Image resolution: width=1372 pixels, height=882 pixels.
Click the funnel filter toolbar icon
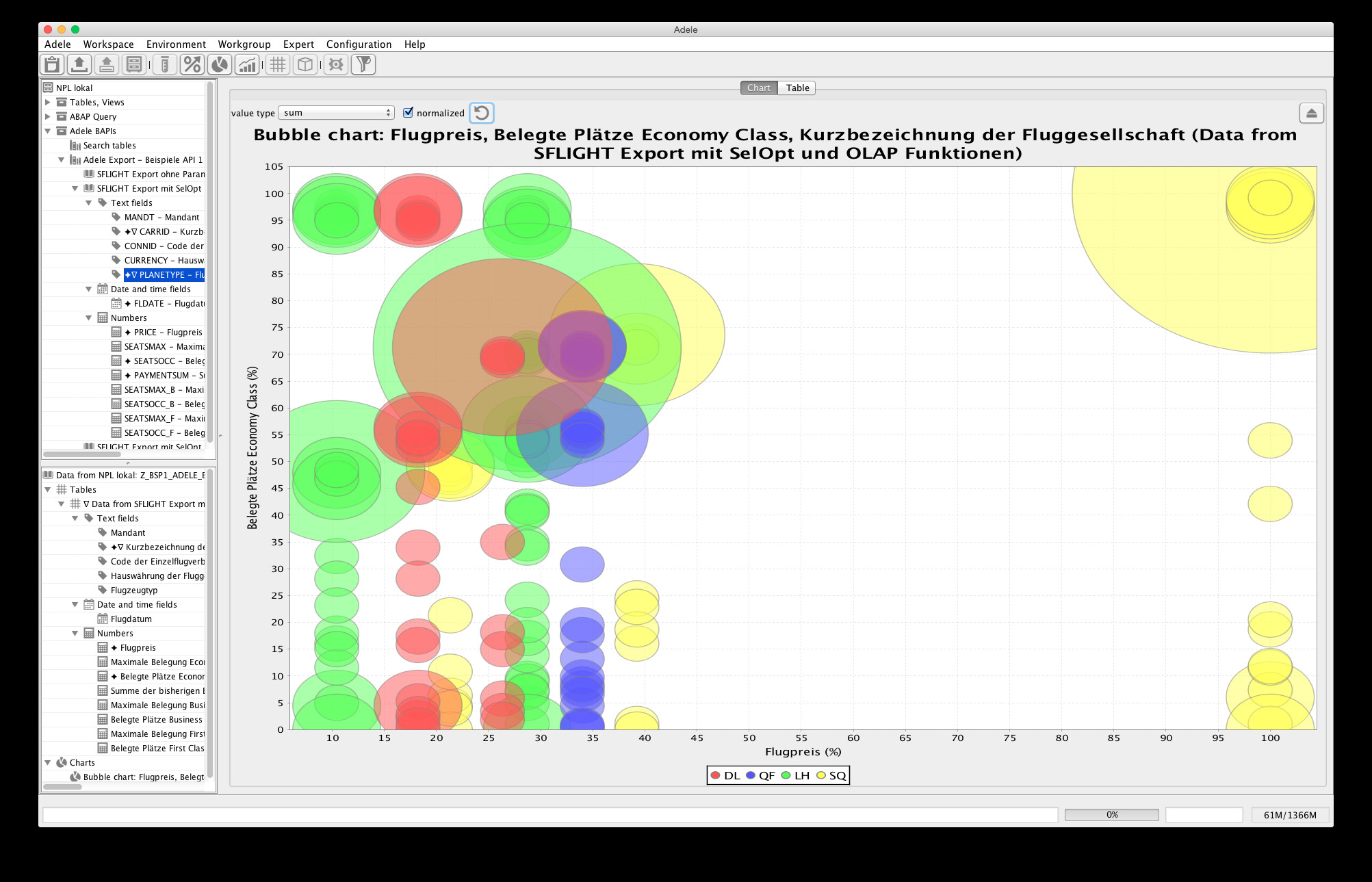(x=363, y=64)
